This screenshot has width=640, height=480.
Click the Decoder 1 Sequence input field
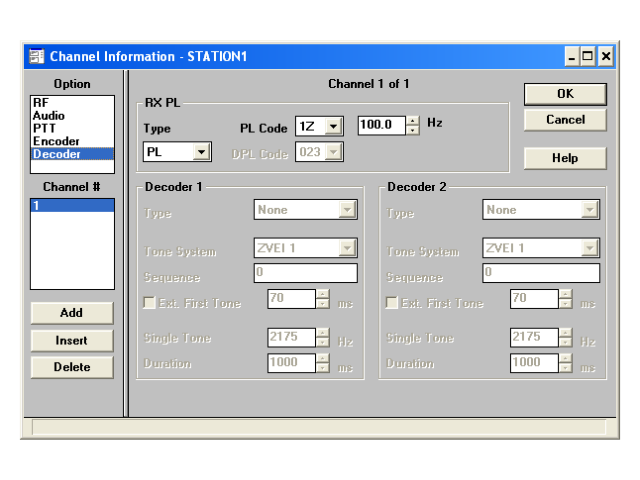point(305,273)
